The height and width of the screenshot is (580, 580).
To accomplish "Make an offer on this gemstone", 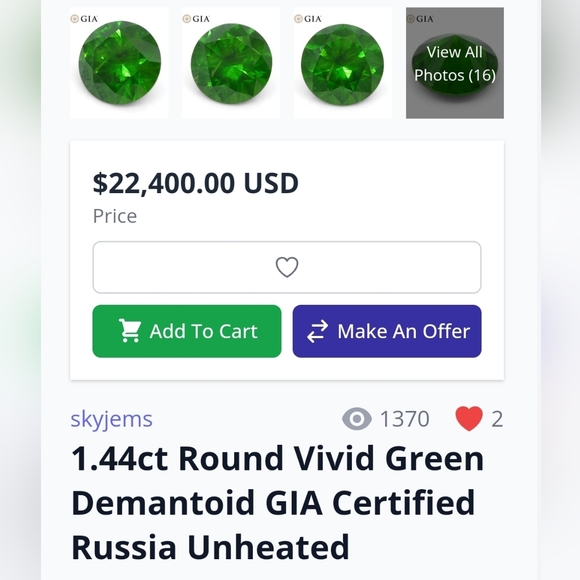I will coord(387,331).
